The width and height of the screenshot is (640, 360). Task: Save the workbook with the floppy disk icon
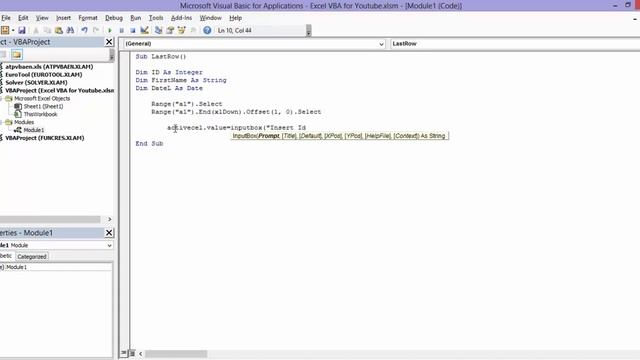point(22,30)
